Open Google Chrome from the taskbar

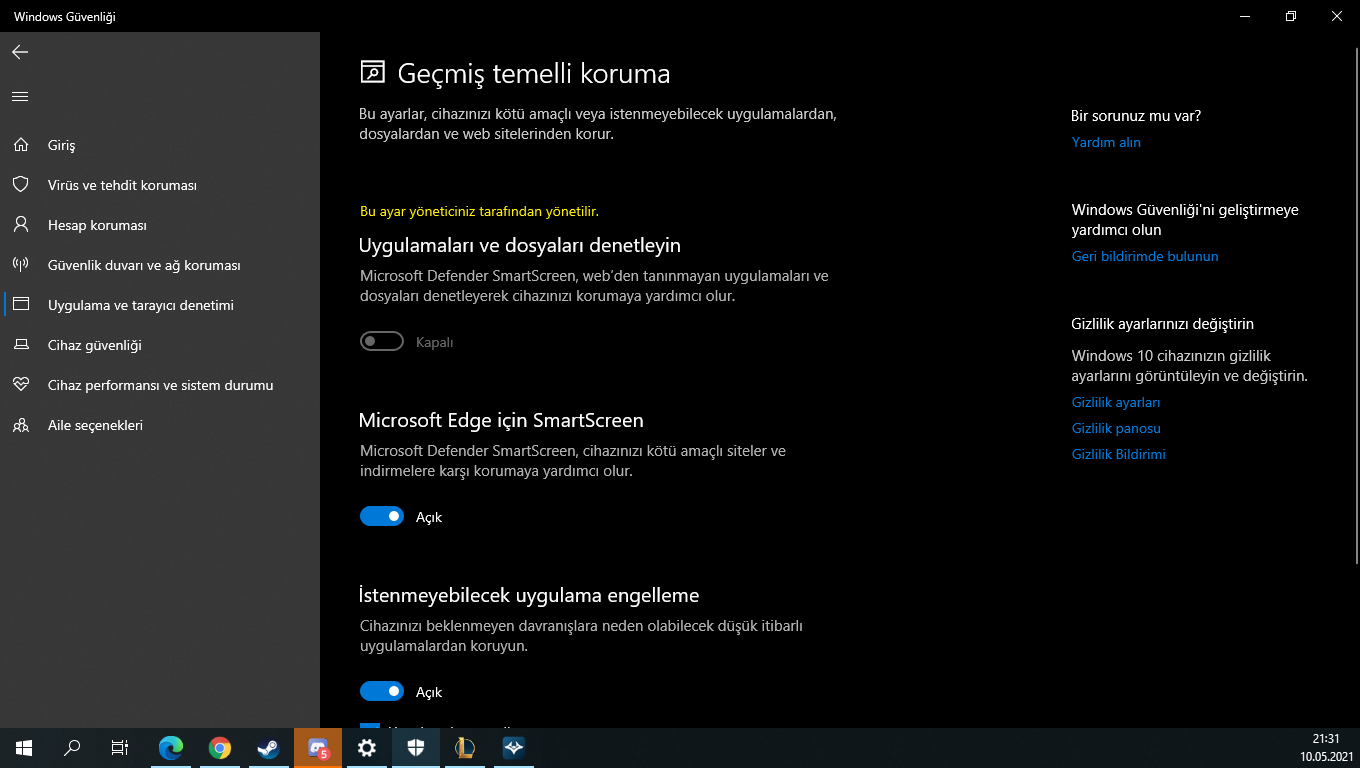pyautogui.click(x=220, y=748)
